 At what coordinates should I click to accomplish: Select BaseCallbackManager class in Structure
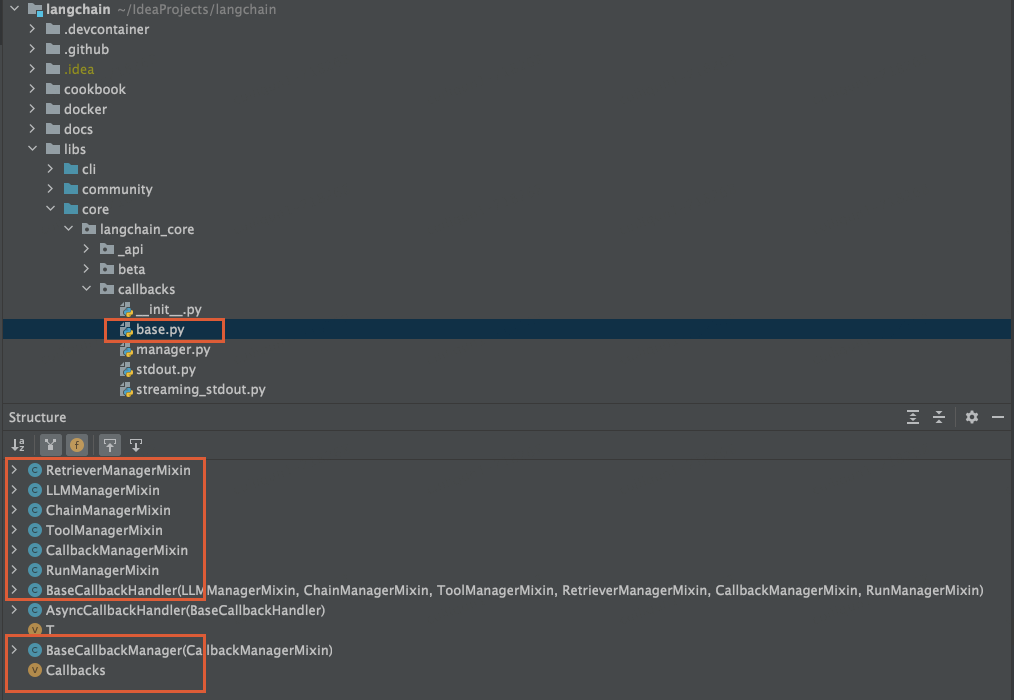click(189, 650)
